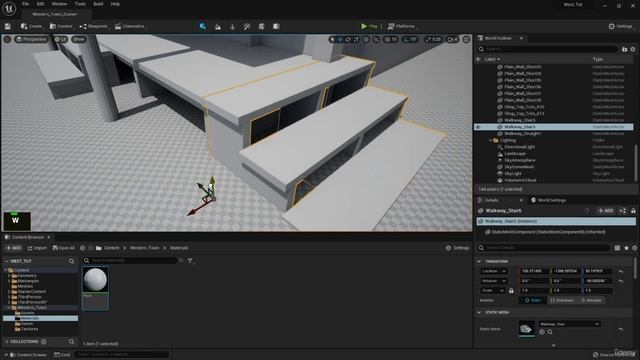This screenshot has width=640, height=360.
Task: Collapse the Transform section
Action: click(479, 261)
